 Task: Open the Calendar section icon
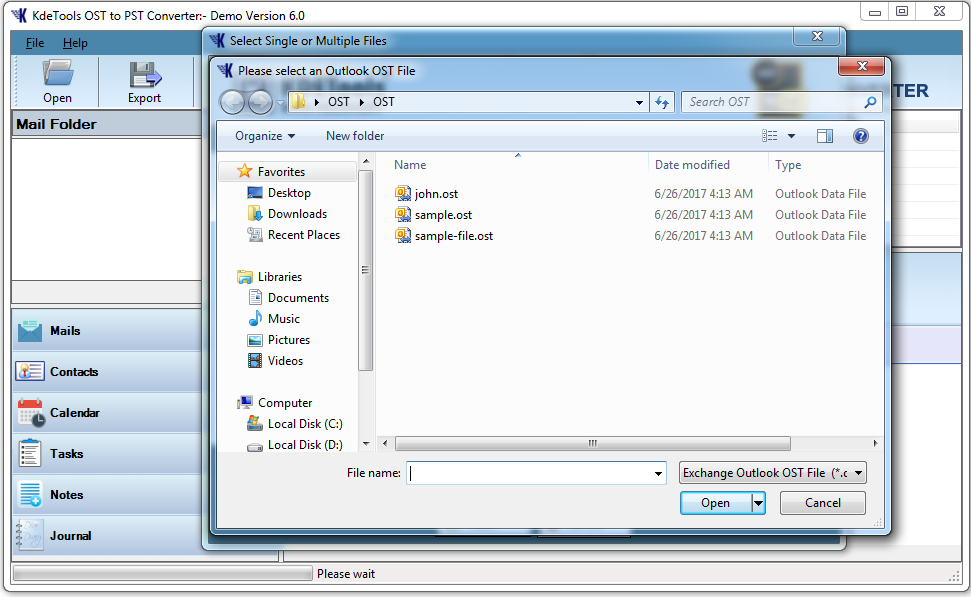tap(31, 412)
